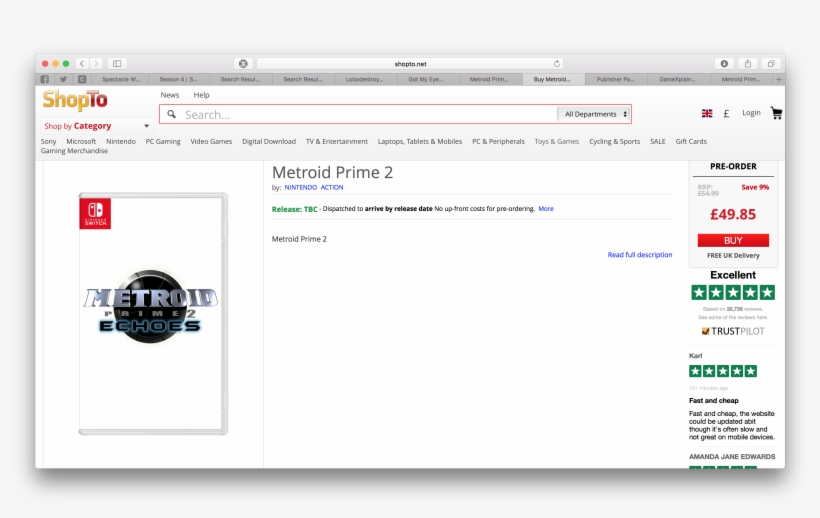The width and height of the screenshot is (820, 518).
Task: Expand the Shop by Category menu
Action: pyautogui.click(x=96, y=126)
